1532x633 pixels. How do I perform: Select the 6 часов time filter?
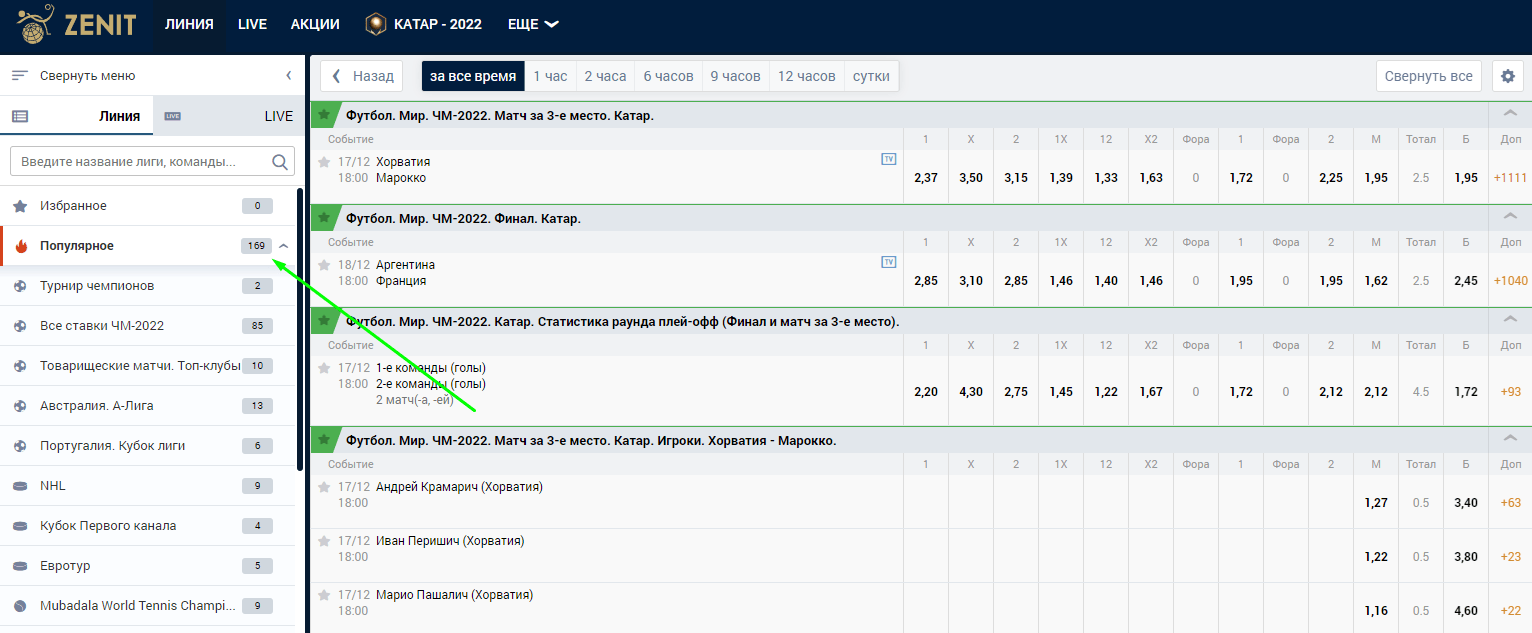click(668, 76)
